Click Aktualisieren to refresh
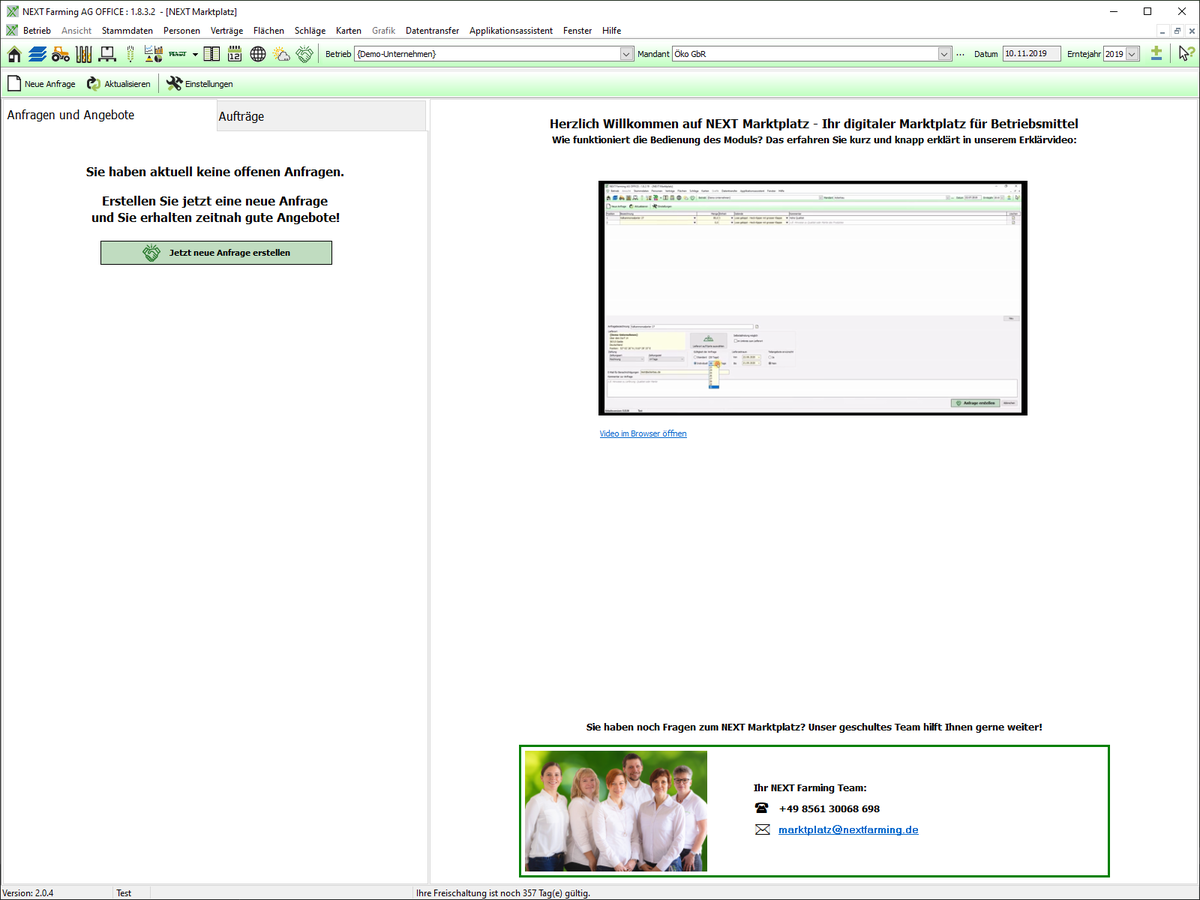The image size is (1200, 900). coord(118,84)
